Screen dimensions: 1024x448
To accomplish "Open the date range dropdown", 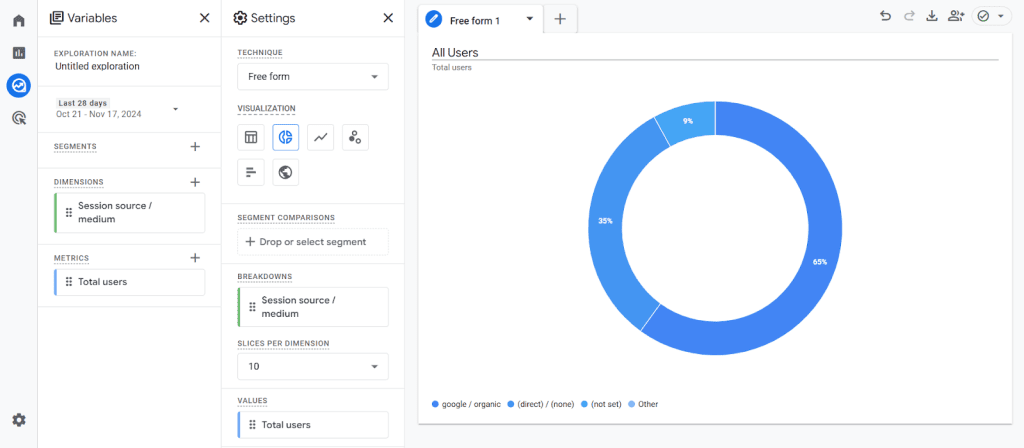I will (x=175, y=108).
